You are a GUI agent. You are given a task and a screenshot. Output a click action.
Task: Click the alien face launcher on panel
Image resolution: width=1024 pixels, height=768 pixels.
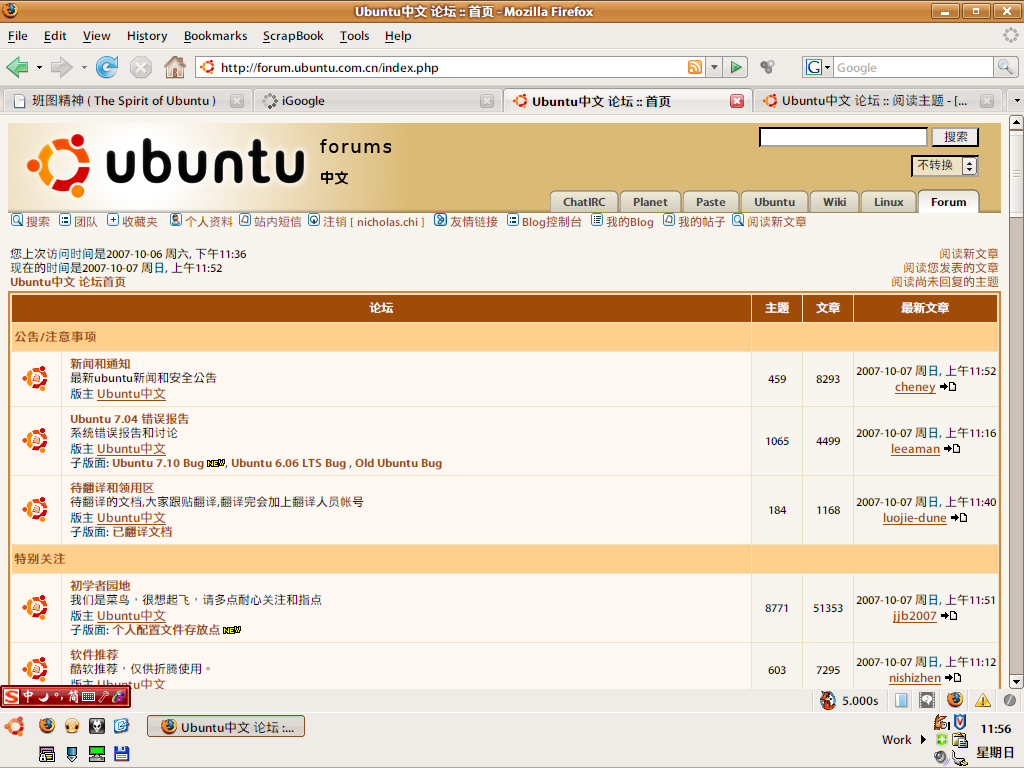click(97, 726)
